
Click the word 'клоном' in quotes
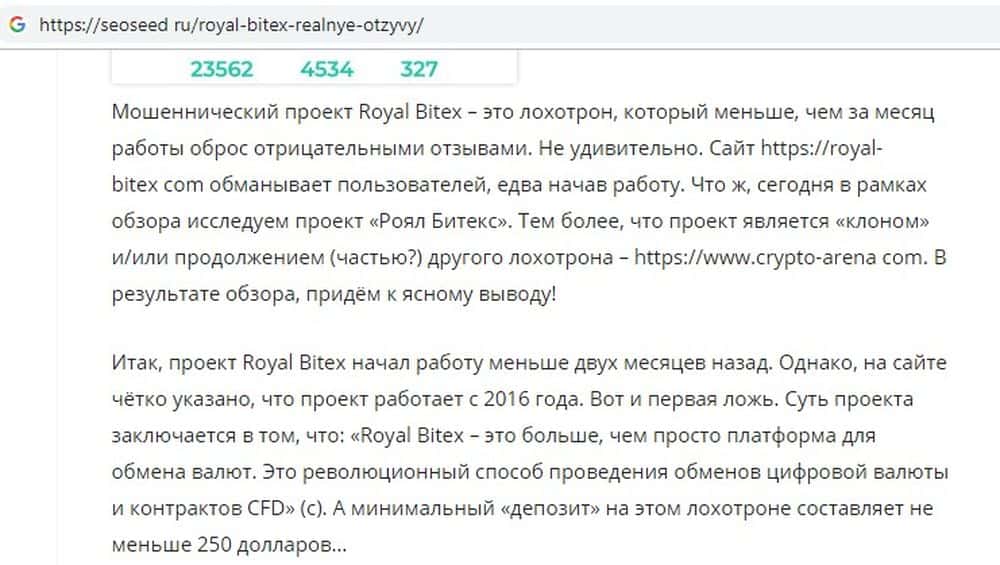tap(882, 221)
